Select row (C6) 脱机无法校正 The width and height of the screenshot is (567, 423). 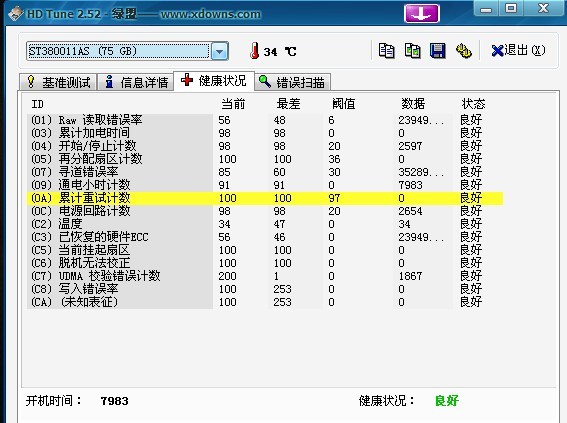[x=265, y=263]
